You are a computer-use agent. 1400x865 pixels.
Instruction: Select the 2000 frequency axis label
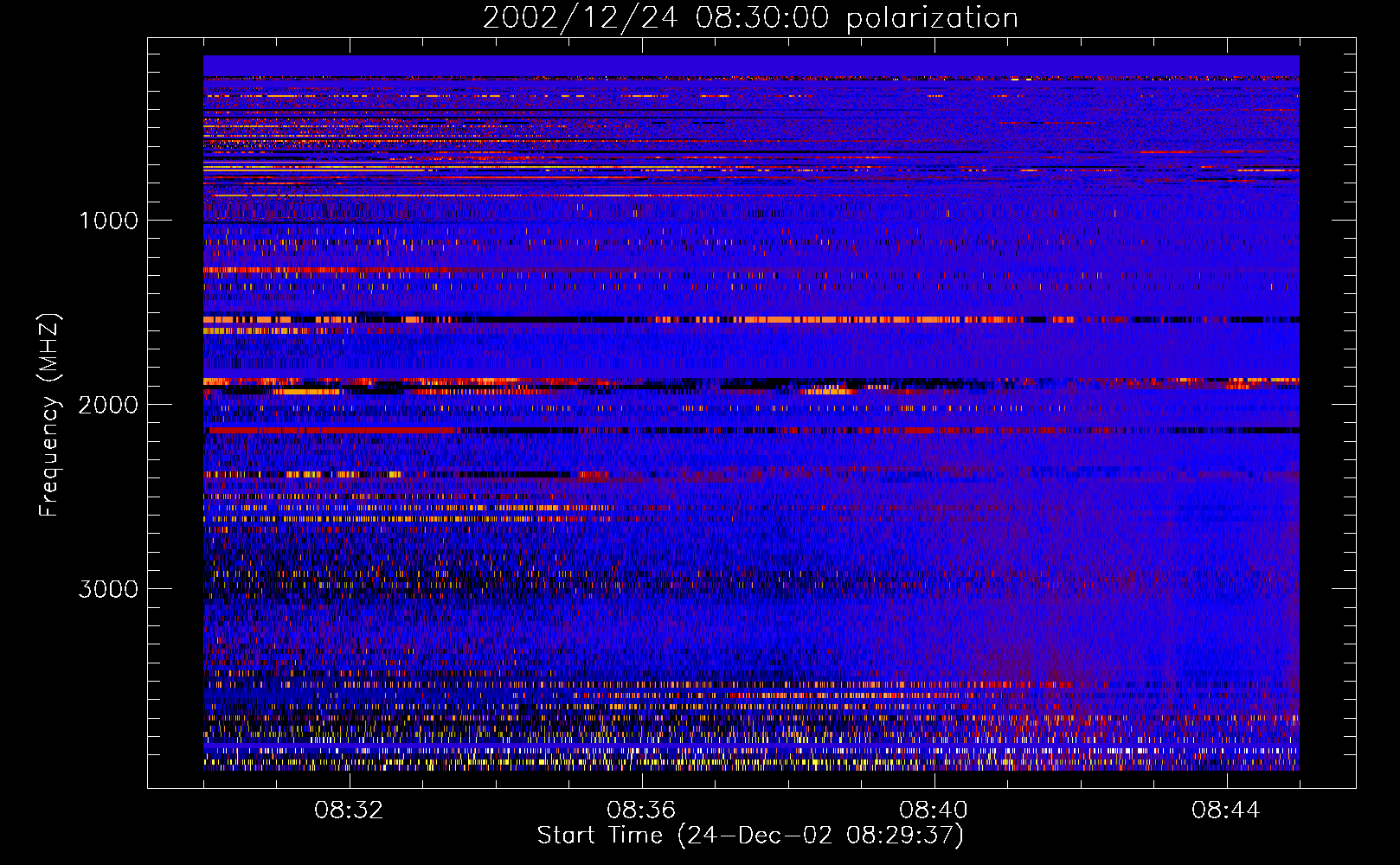coord(109,405)
